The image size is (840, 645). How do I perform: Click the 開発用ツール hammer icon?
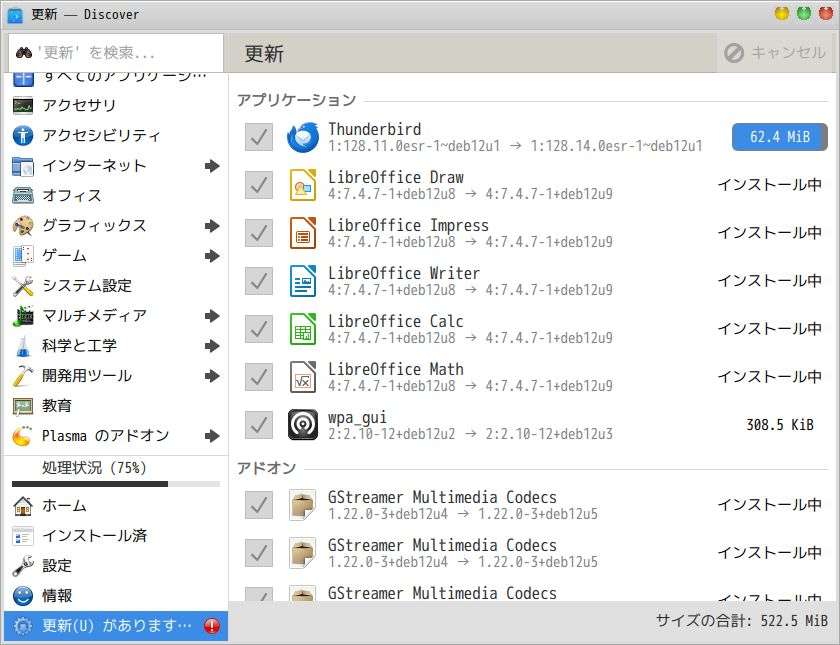(x=23, y=376)
